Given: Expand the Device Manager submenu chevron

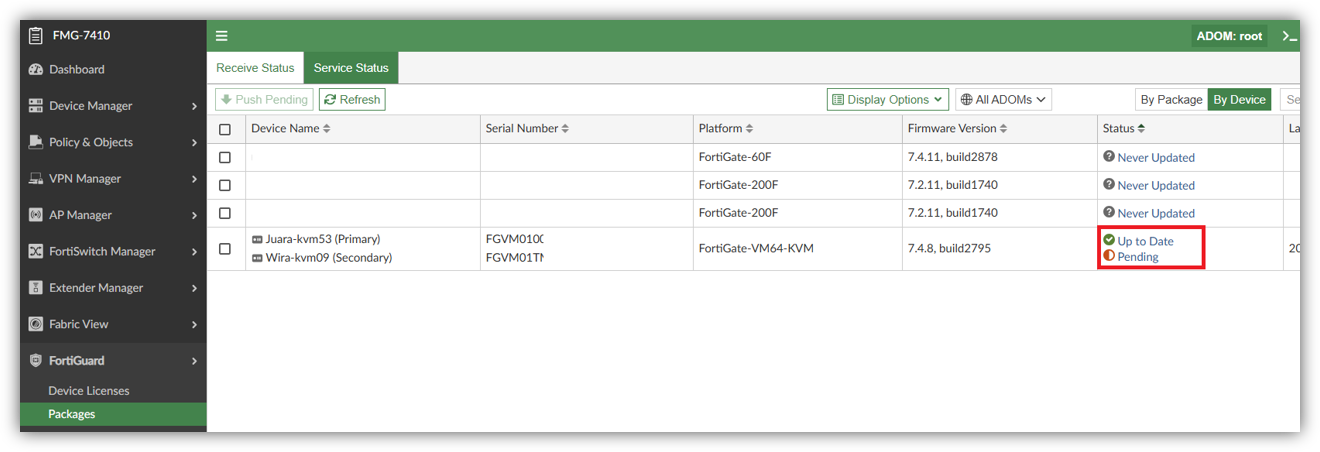Looking at the screenshot, I should (x=194, y=106).
